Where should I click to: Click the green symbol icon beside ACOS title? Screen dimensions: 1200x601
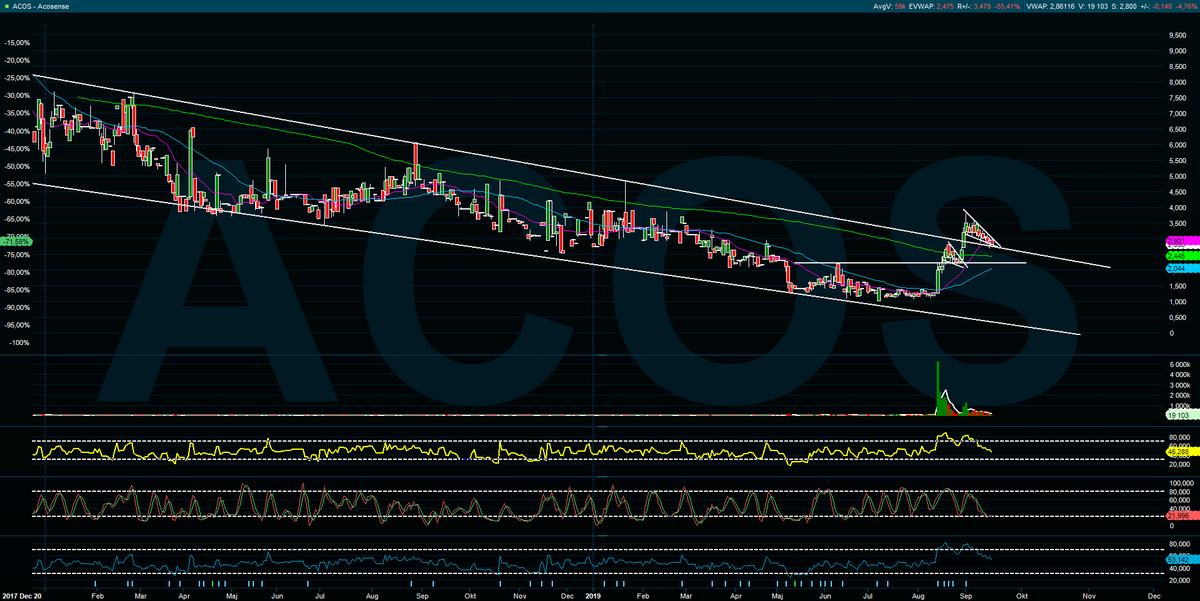6,7
